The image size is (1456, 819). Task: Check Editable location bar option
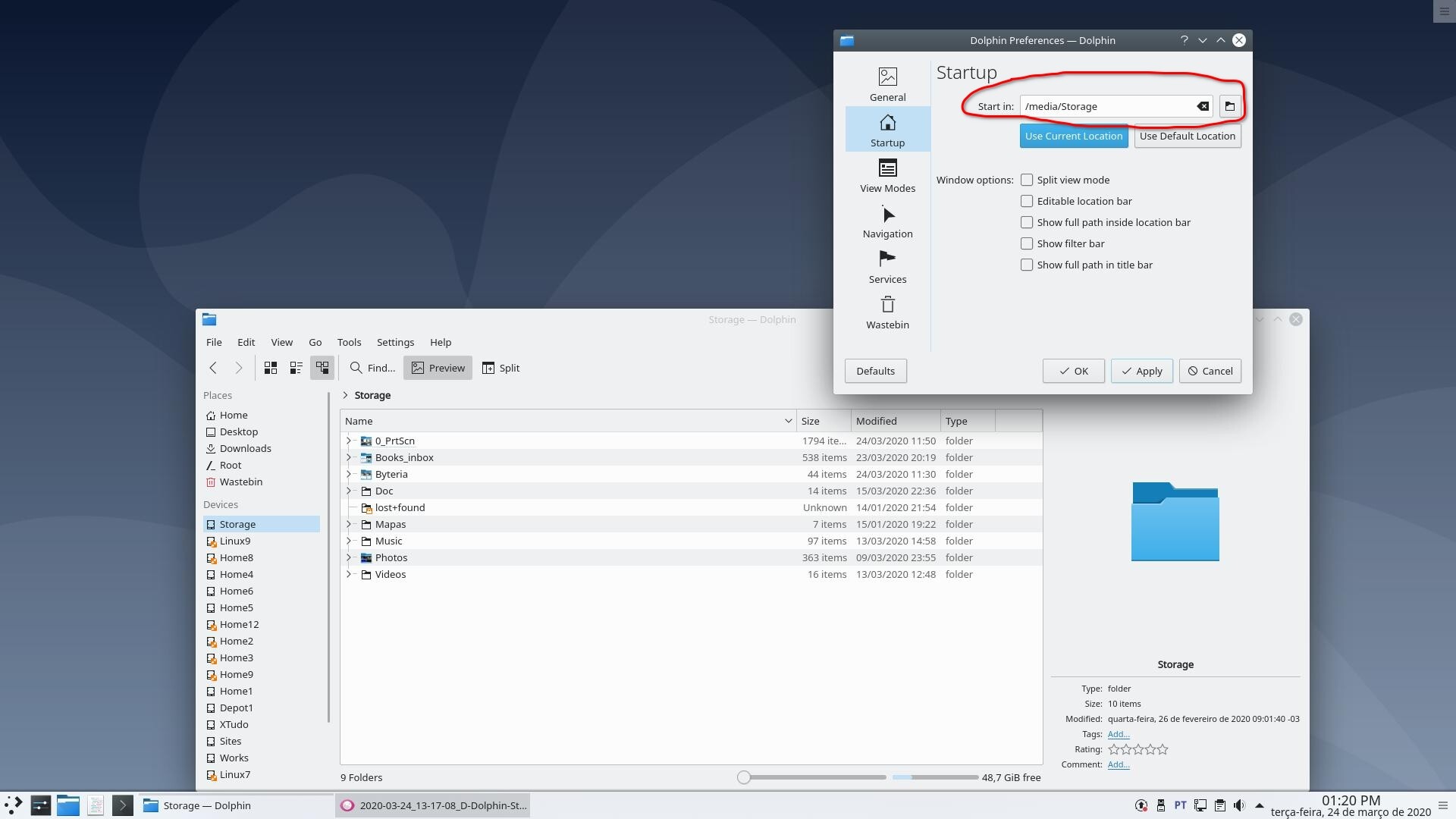pos(1027,201)
